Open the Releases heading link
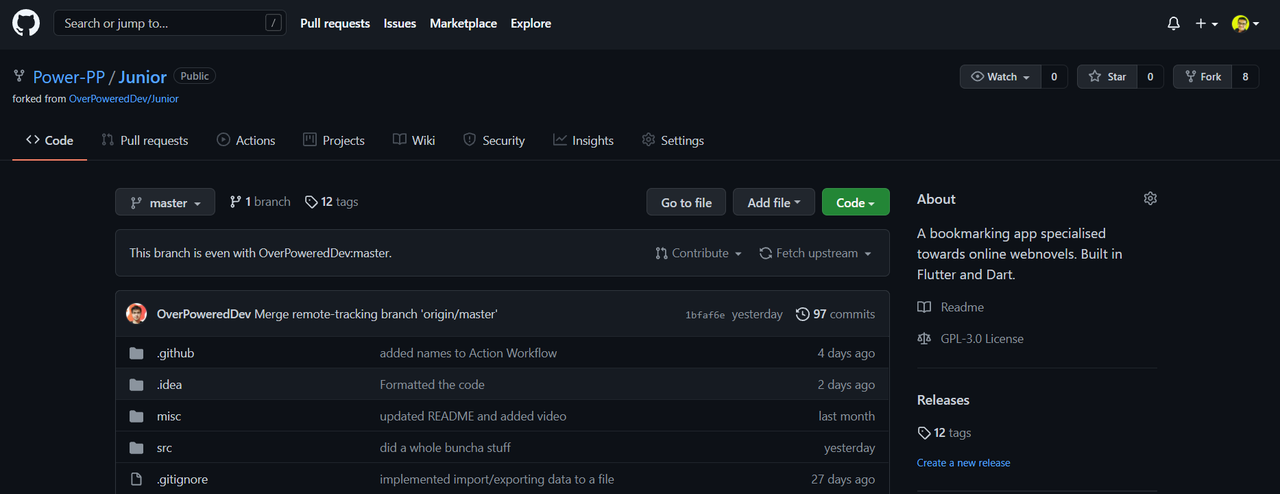Screen dimensions: 1280x494 [x=943, y=400]
